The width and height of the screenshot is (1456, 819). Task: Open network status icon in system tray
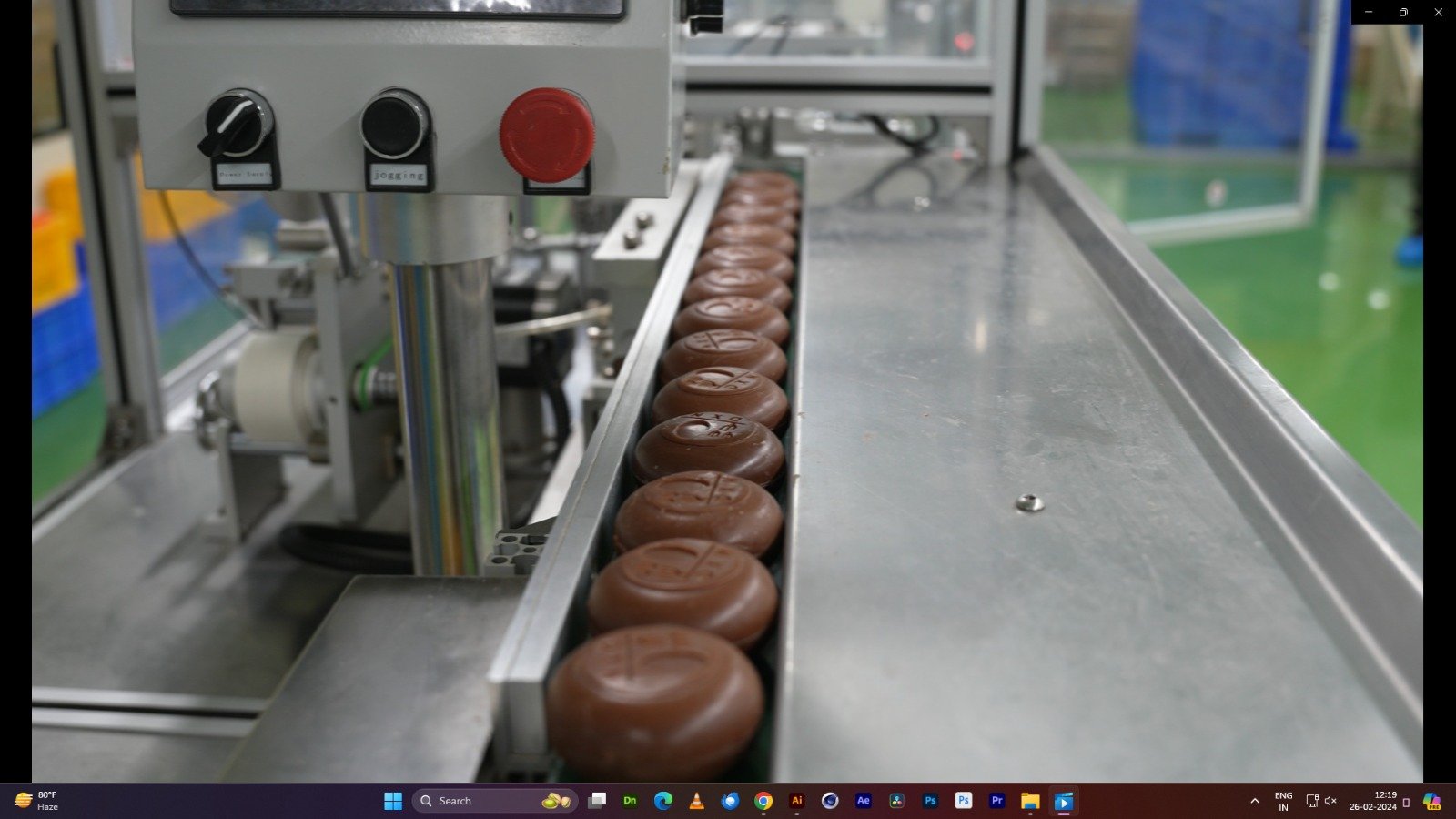[x=1312, y=801]
